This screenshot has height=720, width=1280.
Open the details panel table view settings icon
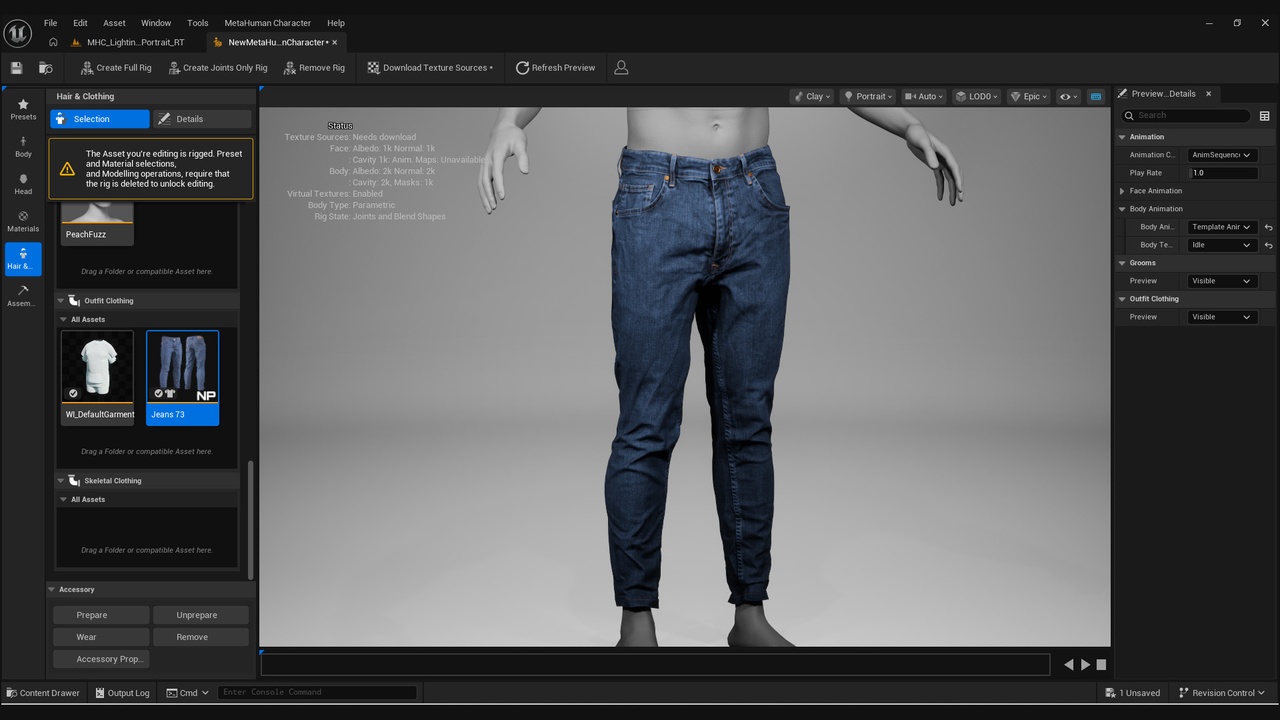tap(1264, 116)
